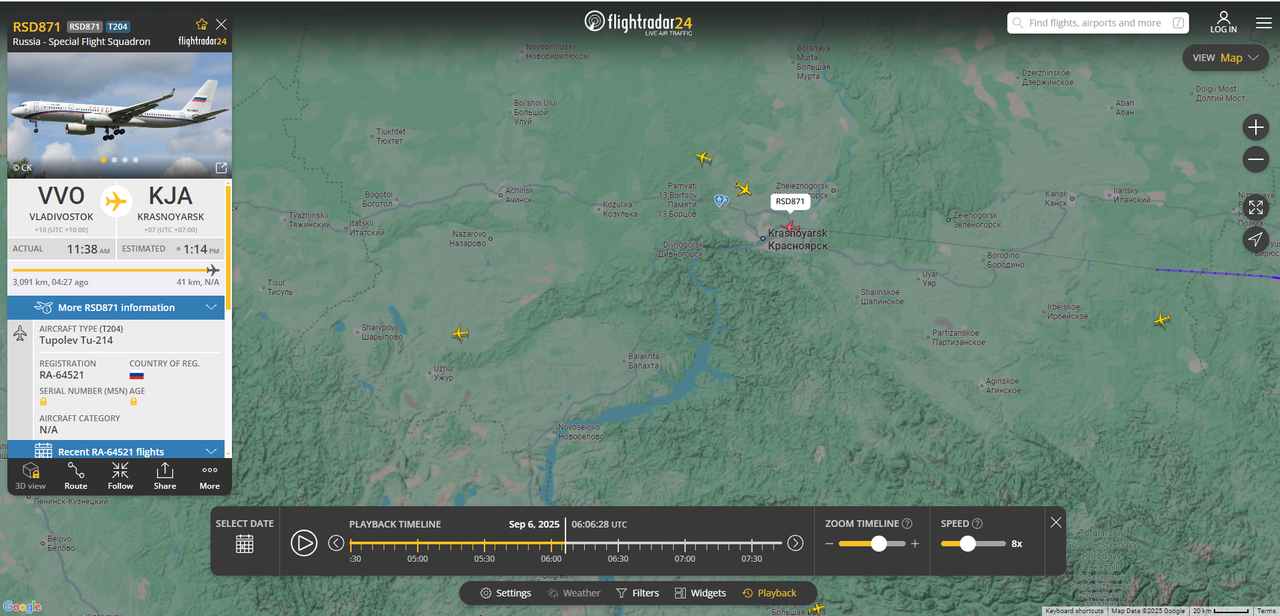The width and height of the screenshot is (1280, 616).
Task: Zoom out on the map
Action: click(1256, 159)
